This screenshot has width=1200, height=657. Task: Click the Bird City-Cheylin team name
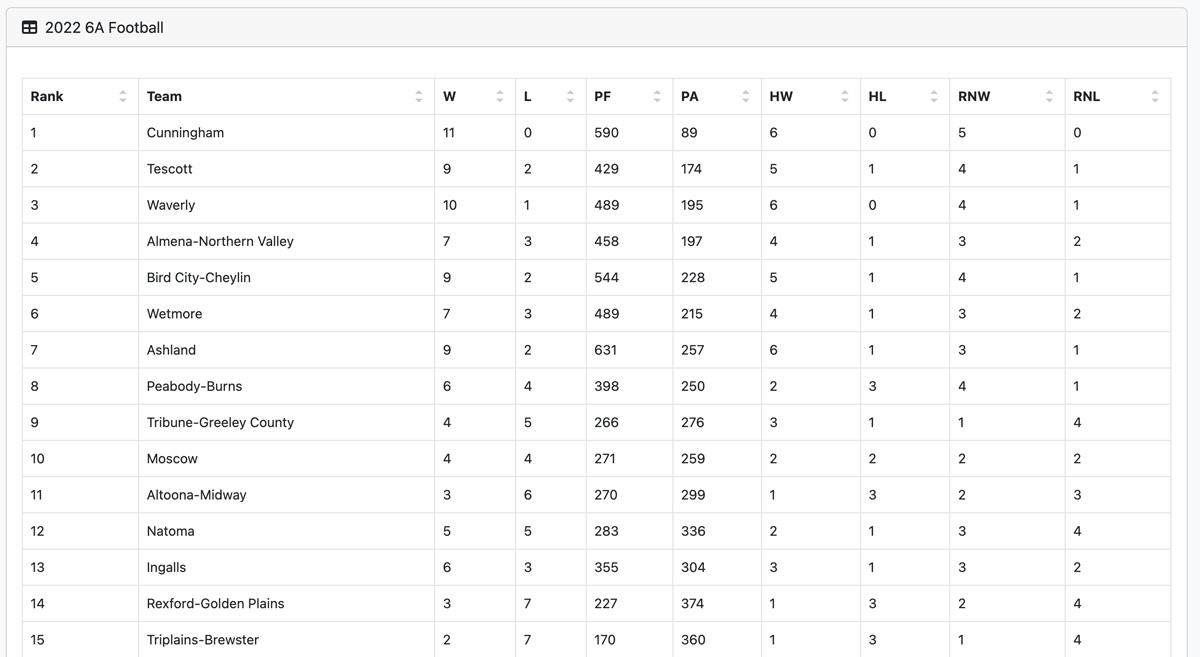click(x=198, y=277)
